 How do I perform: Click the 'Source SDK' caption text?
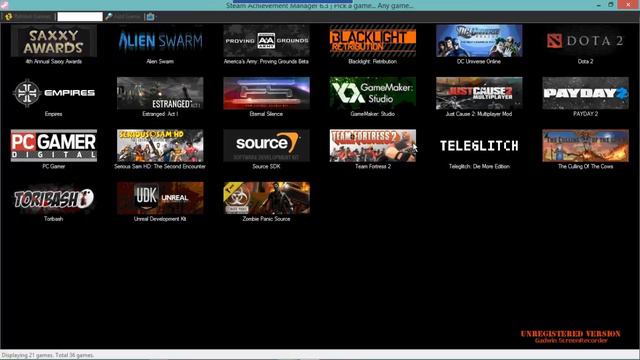pos(266,167)
